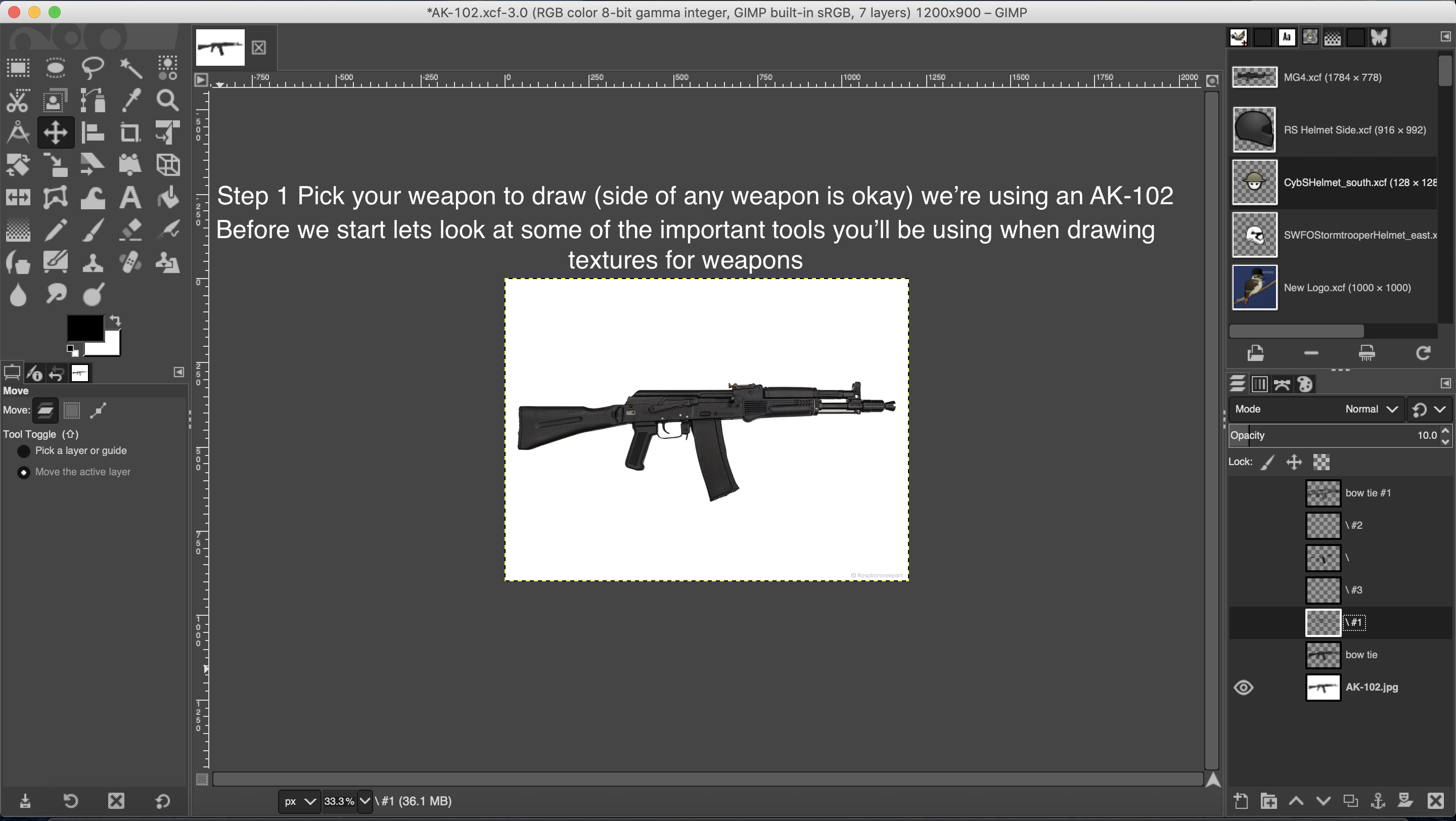Select the Color Picker eyedropper tool
The width and height of the screenshot is (1456, 821).
[x=130, y=101]
